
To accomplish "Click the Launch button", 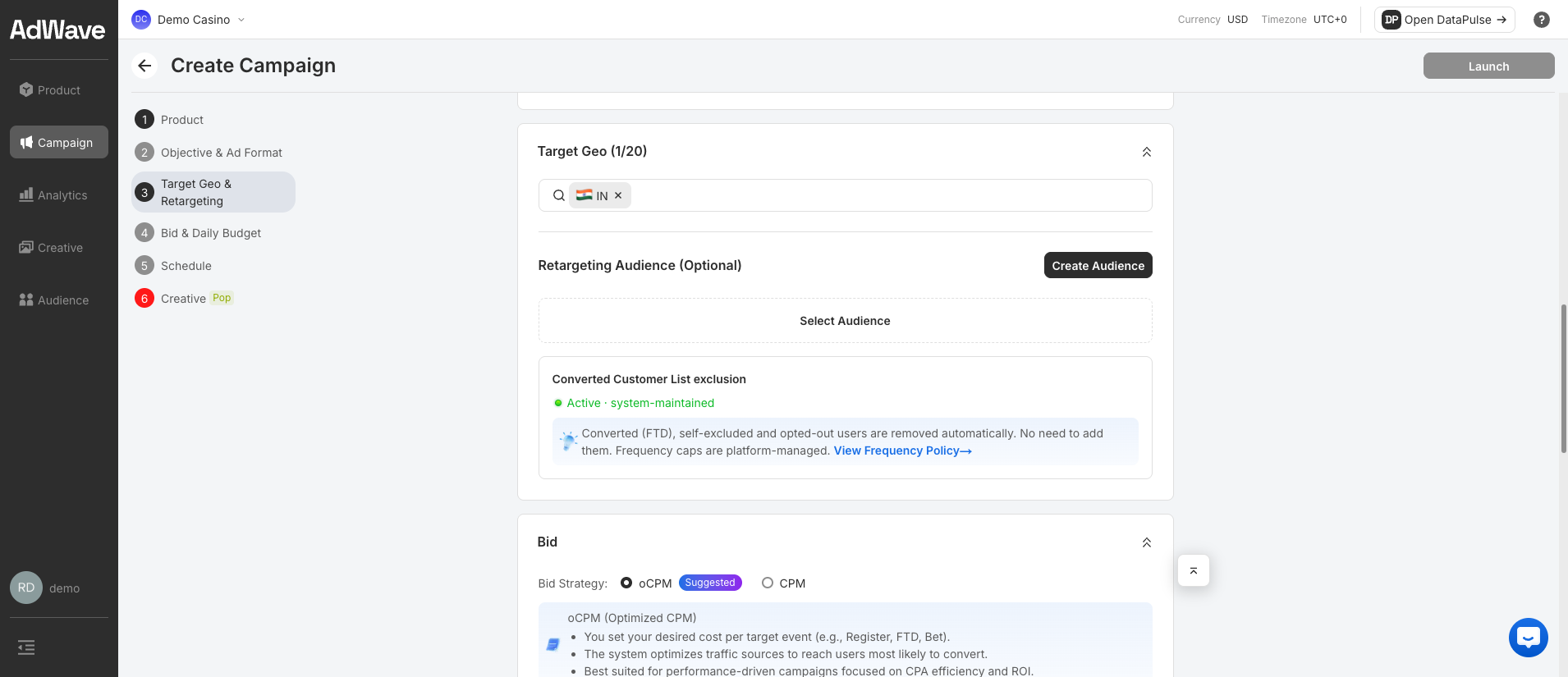I will tap(1488, 66).
